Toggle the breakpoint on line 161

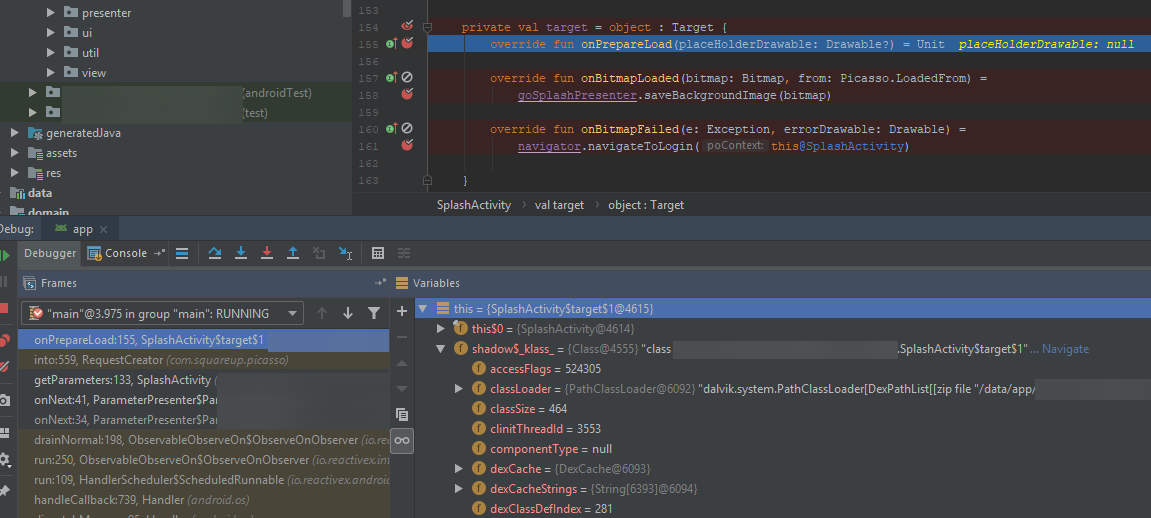point(407,145)
